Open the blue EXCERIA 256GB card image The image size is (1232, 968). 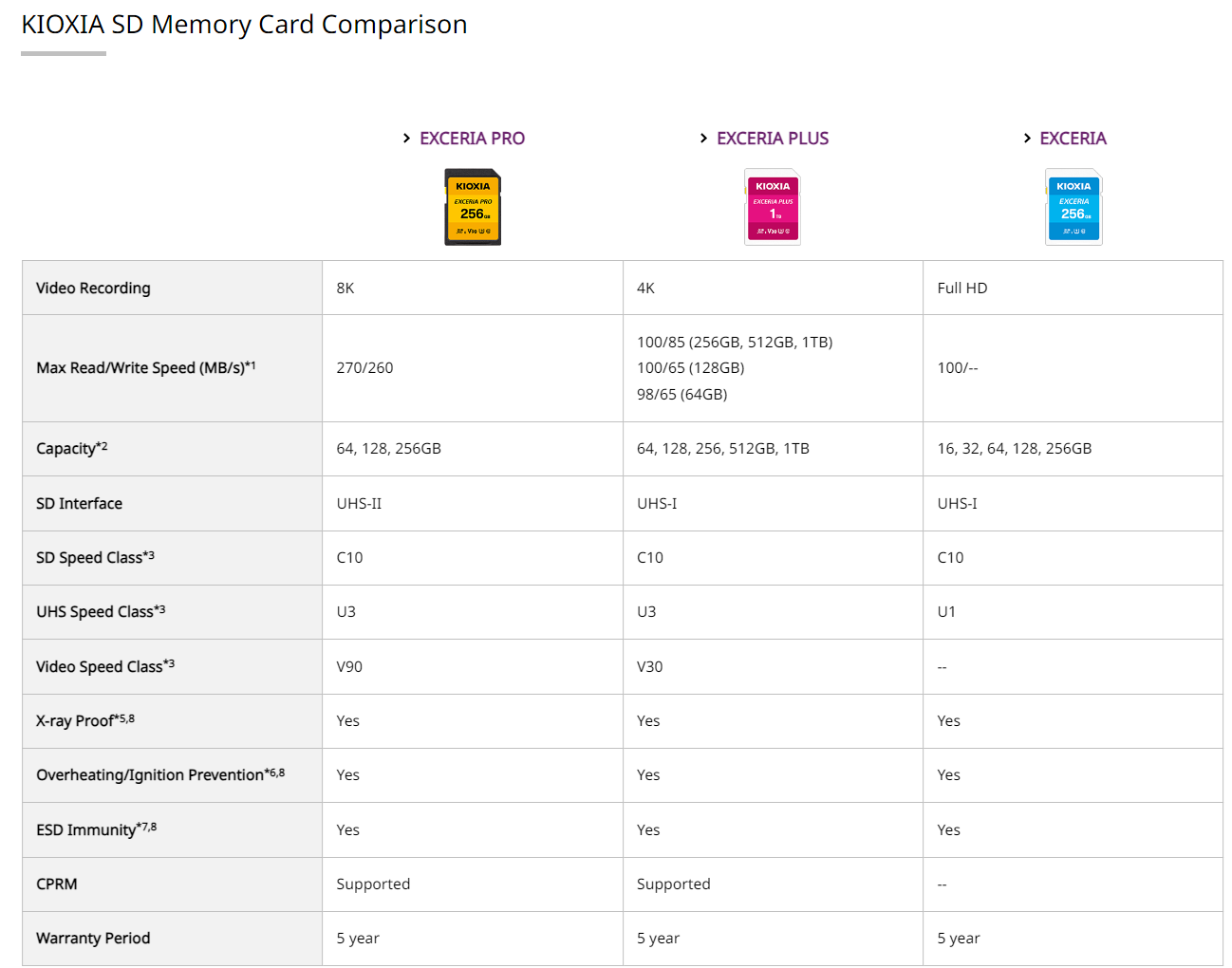1073,207
